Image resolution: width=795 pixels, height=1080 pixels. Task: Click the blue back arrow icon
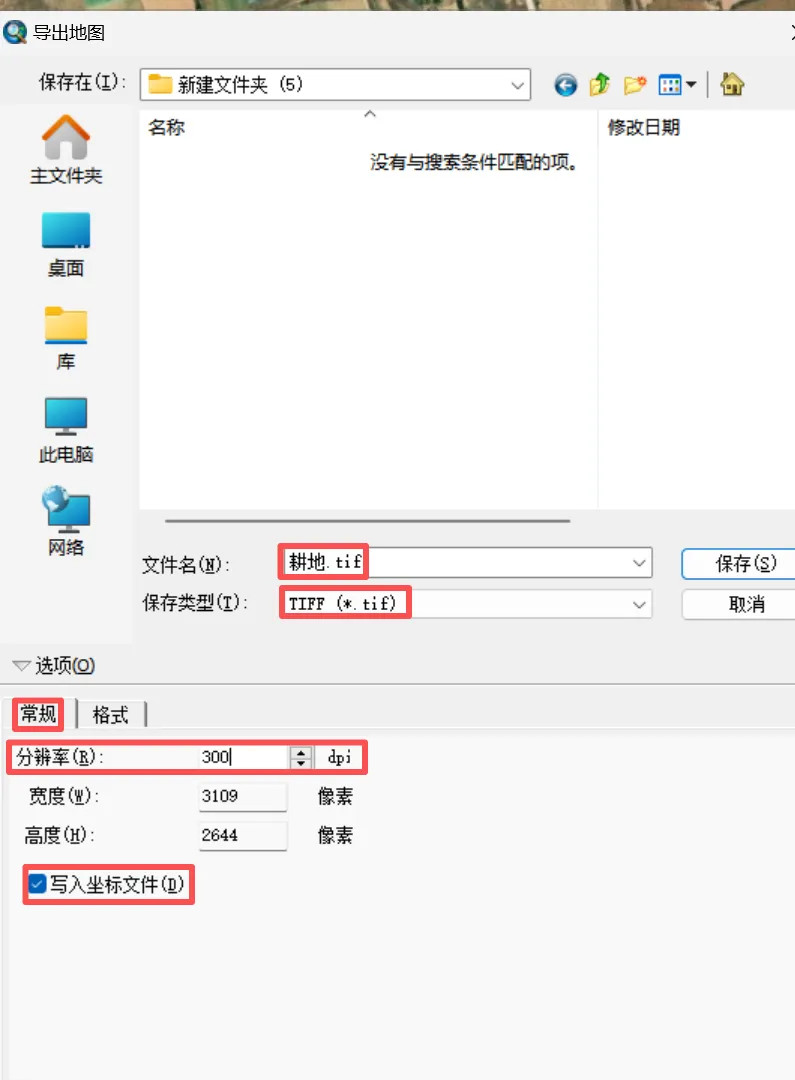pos(566,85)
